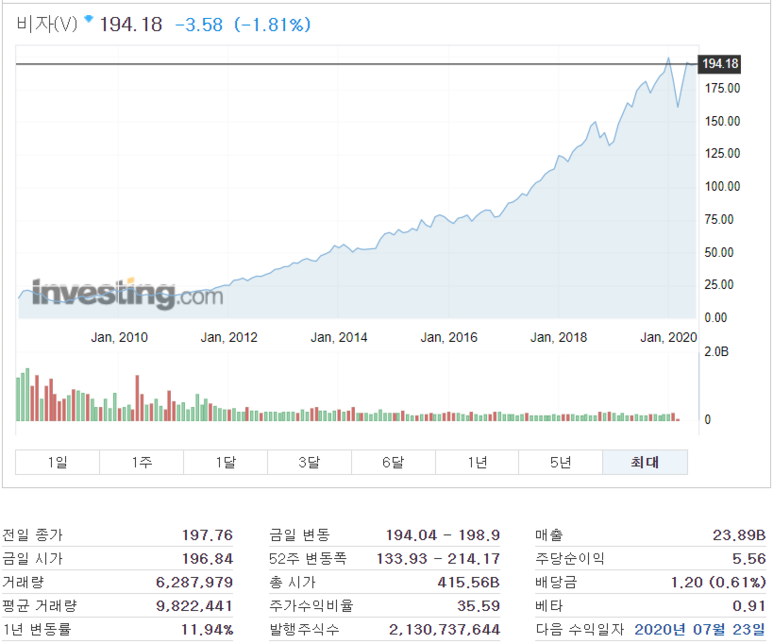Screen dimensions: 773x644
Task: Click the 175.00 price axis label
Action: (723, 88)
